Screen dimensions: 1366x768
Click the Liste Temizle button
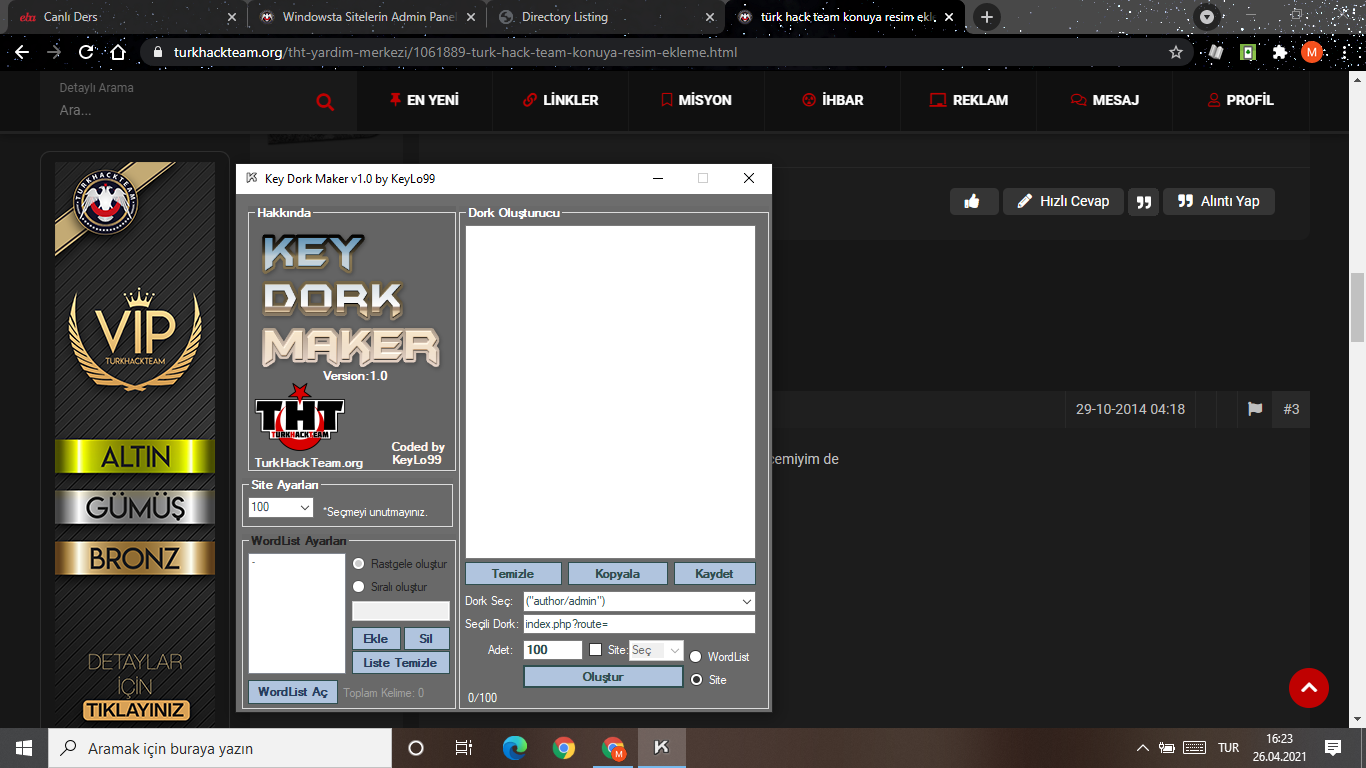point(401,662)
